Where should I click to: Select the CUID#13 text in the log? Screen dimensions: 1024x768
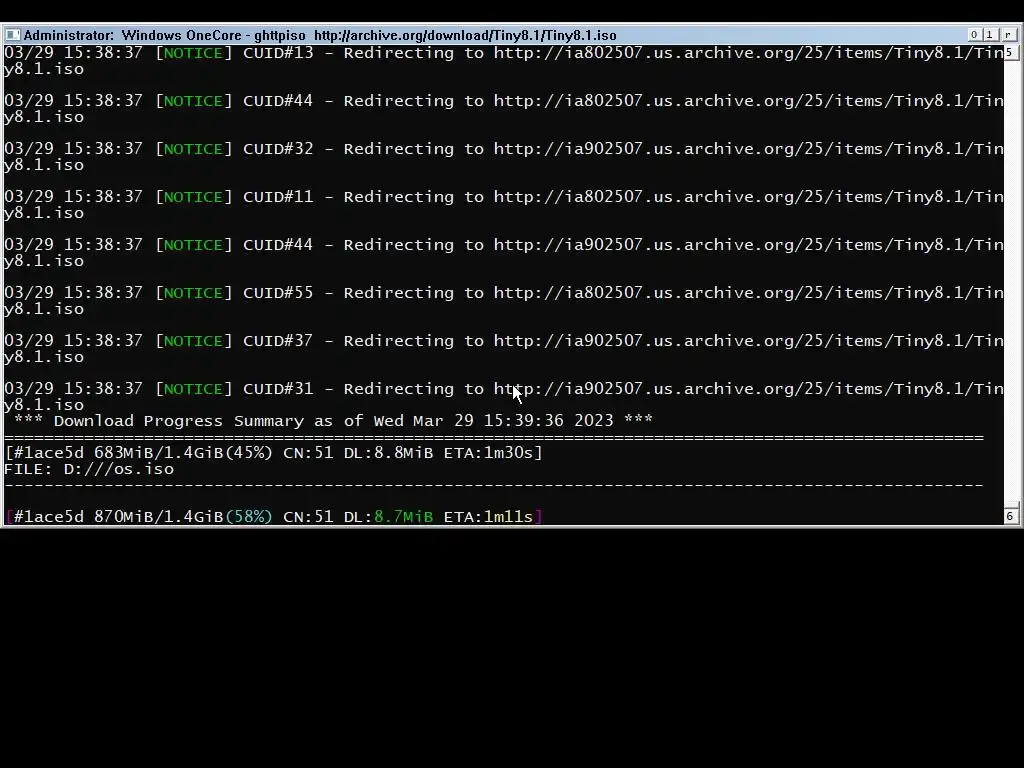point(278,53)
